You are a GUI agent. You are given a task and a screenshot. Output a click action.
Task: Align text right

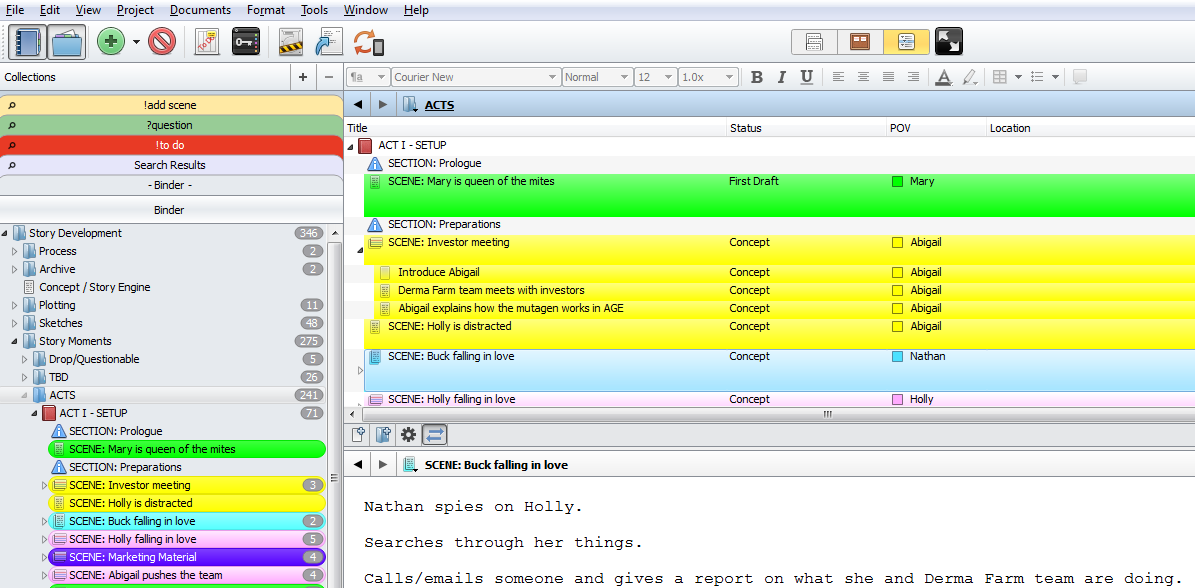[913, 77]
